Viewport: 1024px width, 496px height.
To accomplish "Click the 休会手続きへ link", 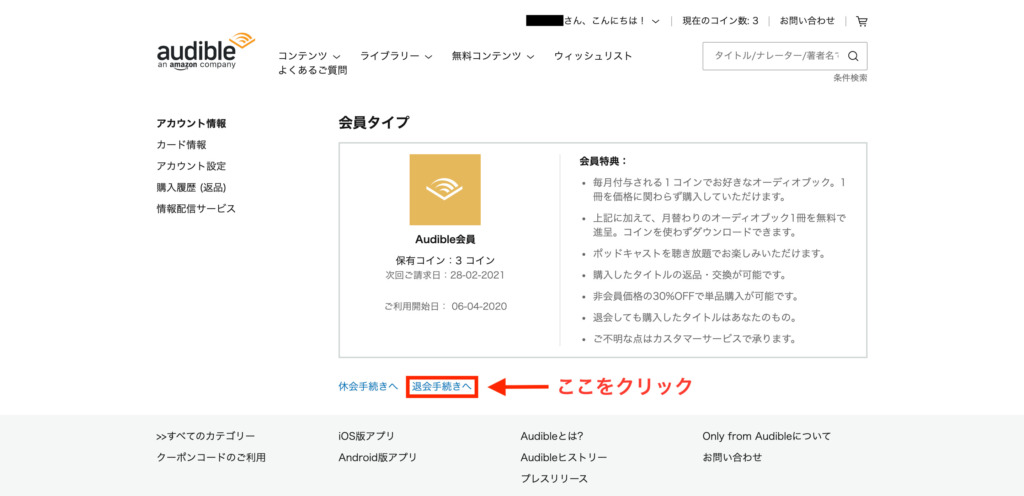I will pyautogui.click(x=368, y=386).
